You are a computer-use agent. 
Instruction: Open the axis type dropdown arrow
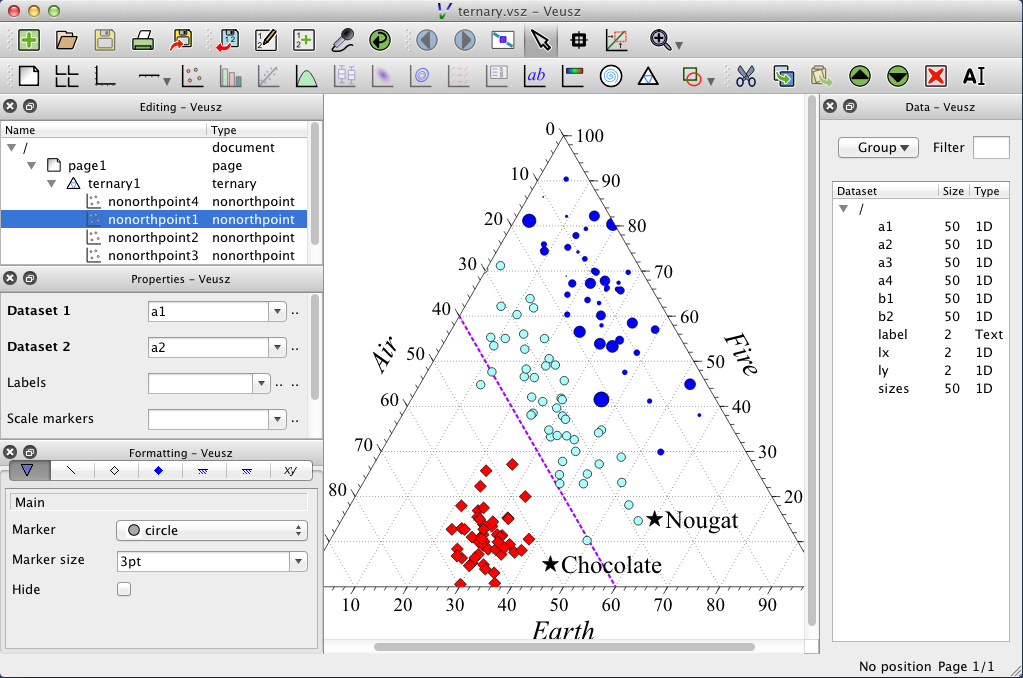point(167,81)
